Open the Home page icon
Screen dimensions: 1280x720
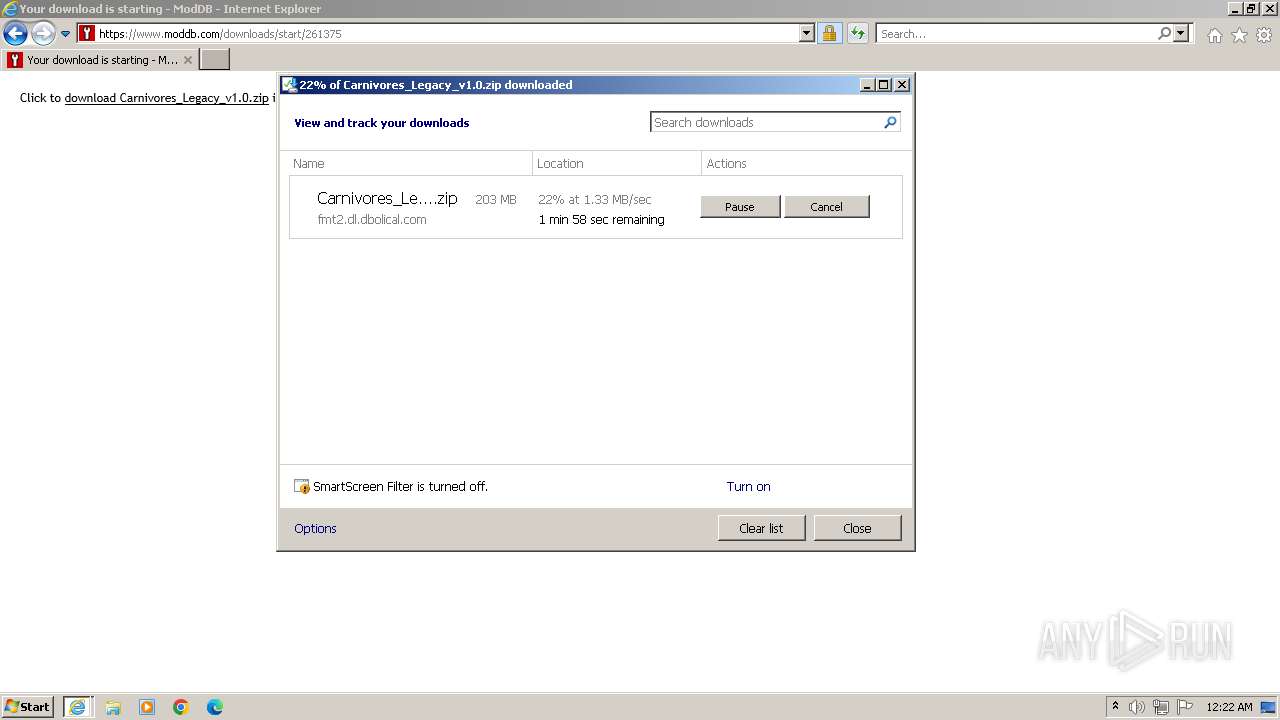[1214, 35]
